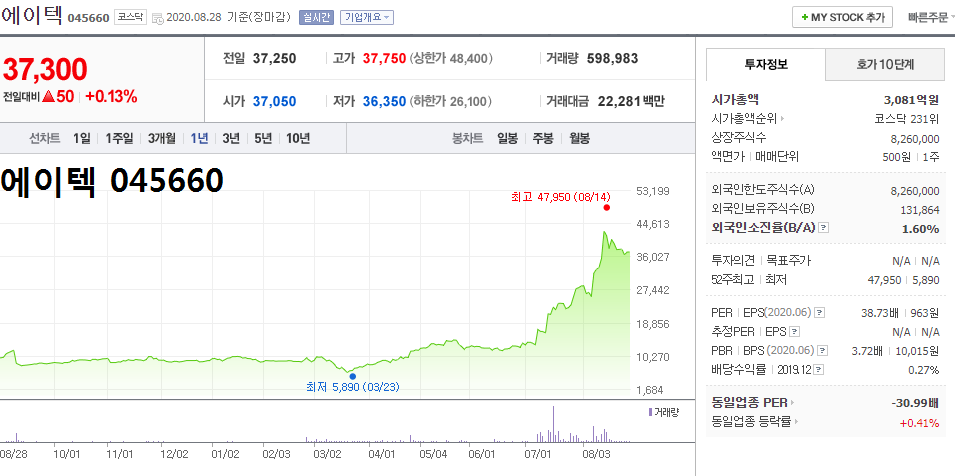
Task: Open the 기업개요 dropdown
Action: [x=367, y=17]
